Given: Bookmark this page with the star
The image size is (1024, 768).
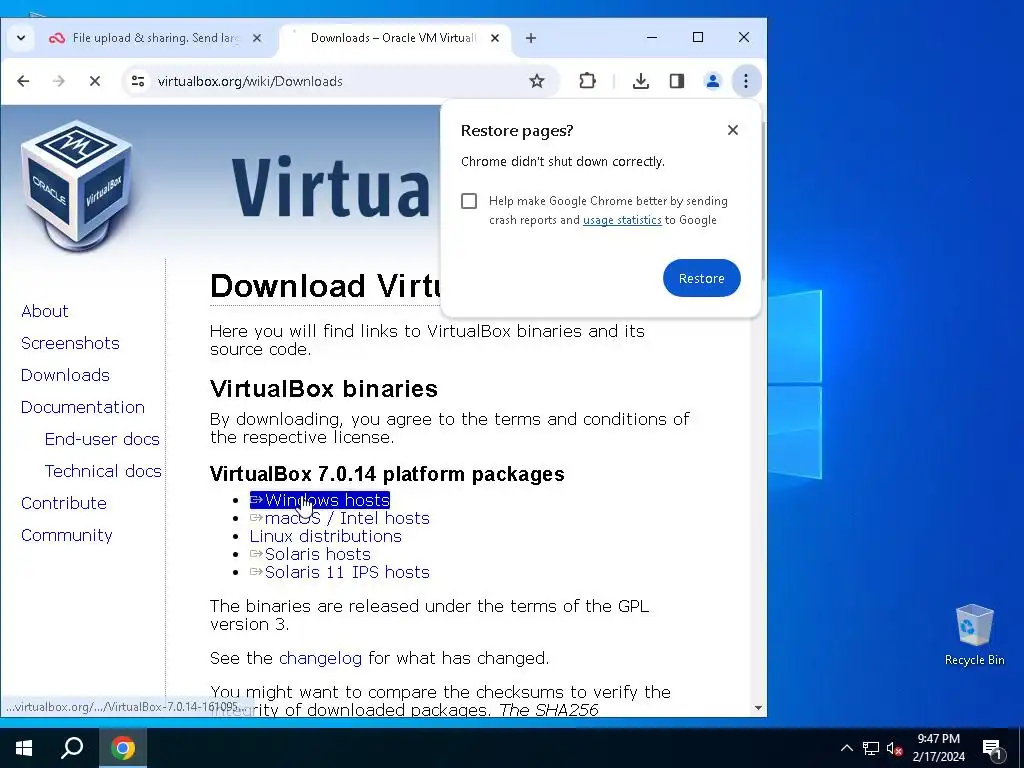Looking at the screenshot, I should 537,81.
